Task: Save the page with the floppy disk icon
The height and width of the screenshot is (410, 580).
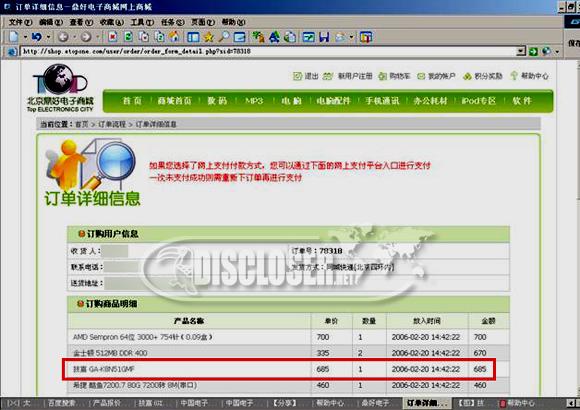Action: [x=324, y=37]
